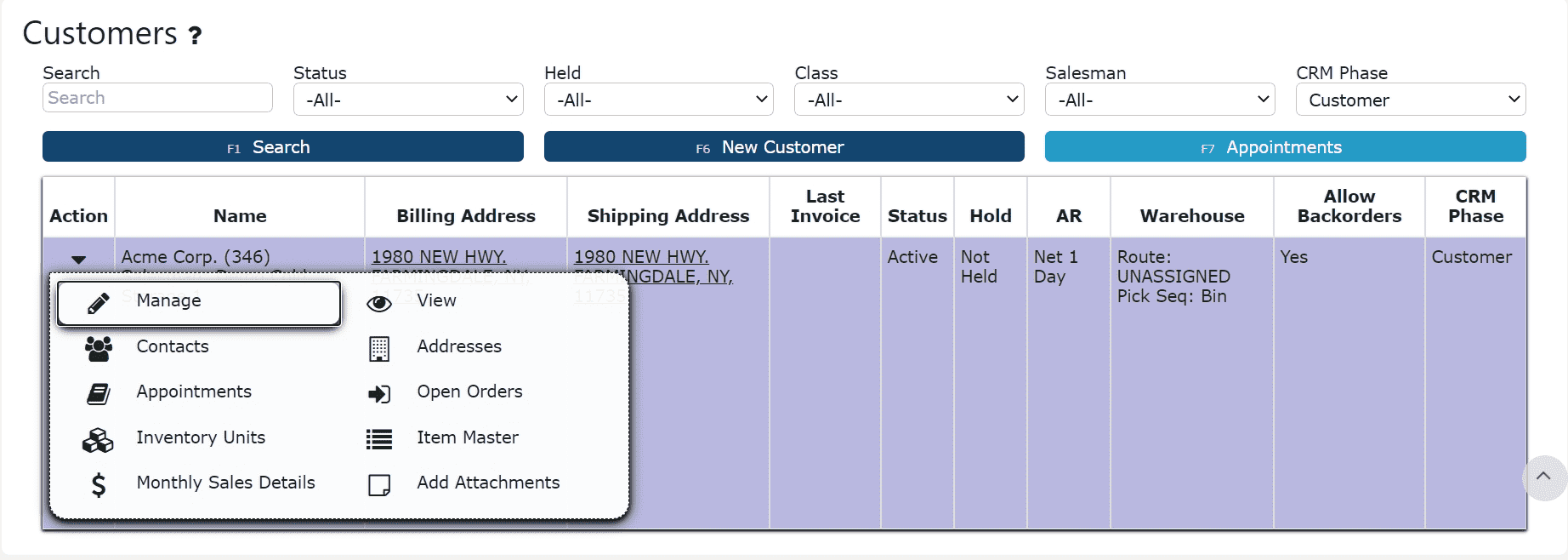Click the scroll-to-top chevron button
The height and width of the screenshot is (560, 1568).
point(1543,477)
